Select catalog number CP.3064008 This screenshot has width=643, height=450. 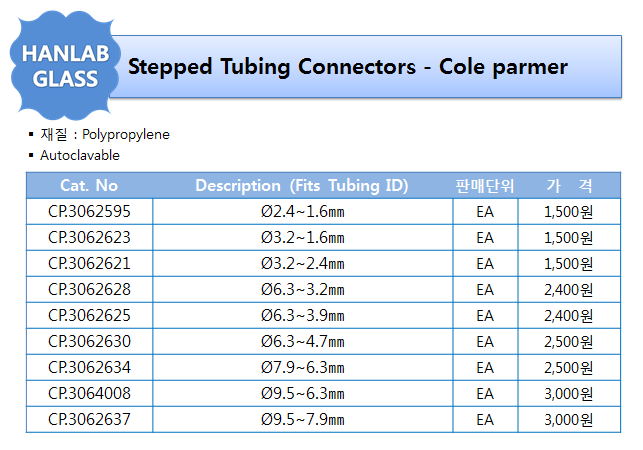pos(89,393)
